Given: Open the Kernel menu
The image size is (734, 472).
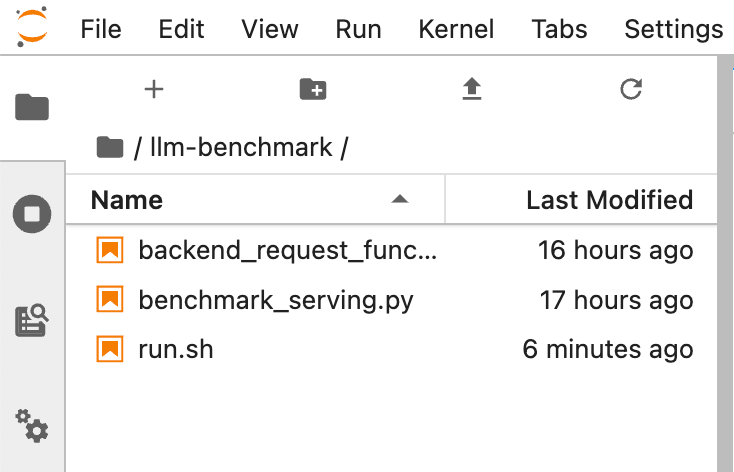Looking at the screenshot, I should [x=456, y=29].
